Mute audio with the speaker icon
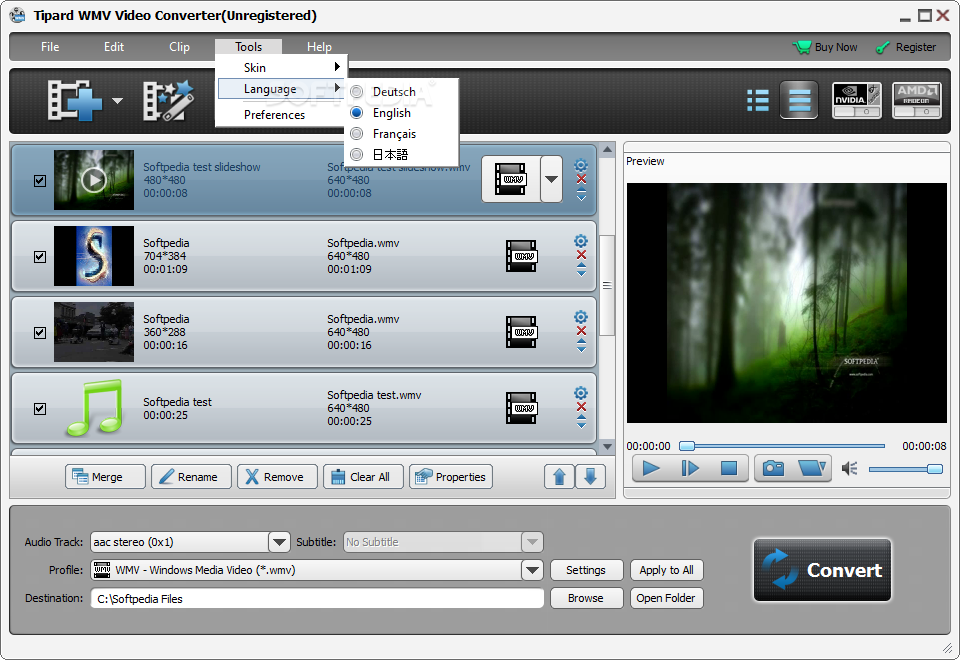Image resolution: width=960 pixels, height=660 pixels. 849,469
